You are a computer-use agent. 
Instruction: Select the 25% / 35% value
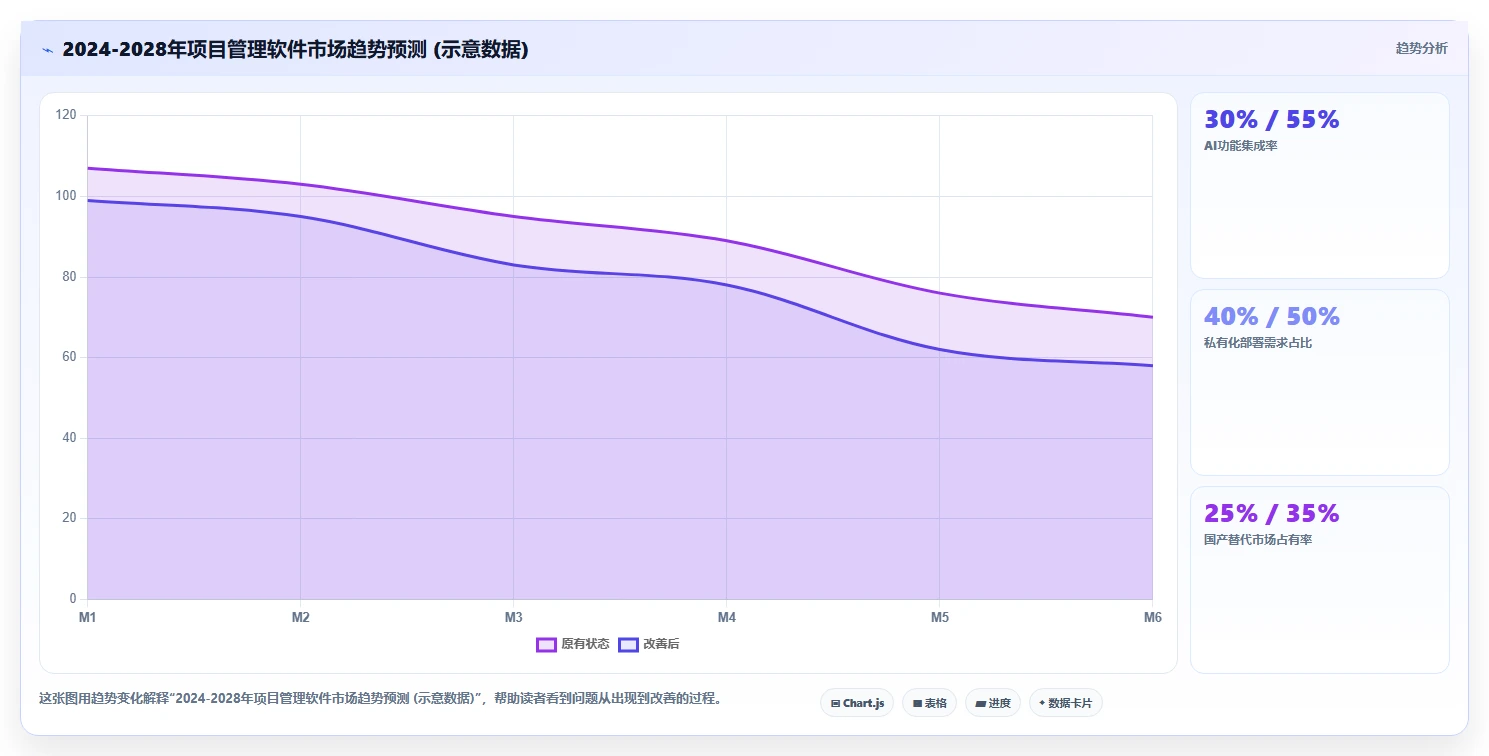pos(1272,513)
